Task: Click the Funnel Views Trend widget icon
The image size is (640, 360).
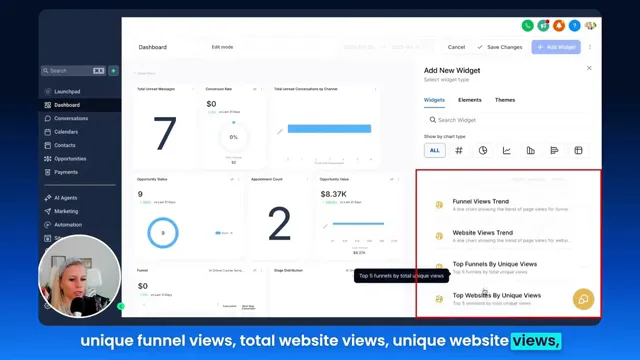Action: click(439, 205)
